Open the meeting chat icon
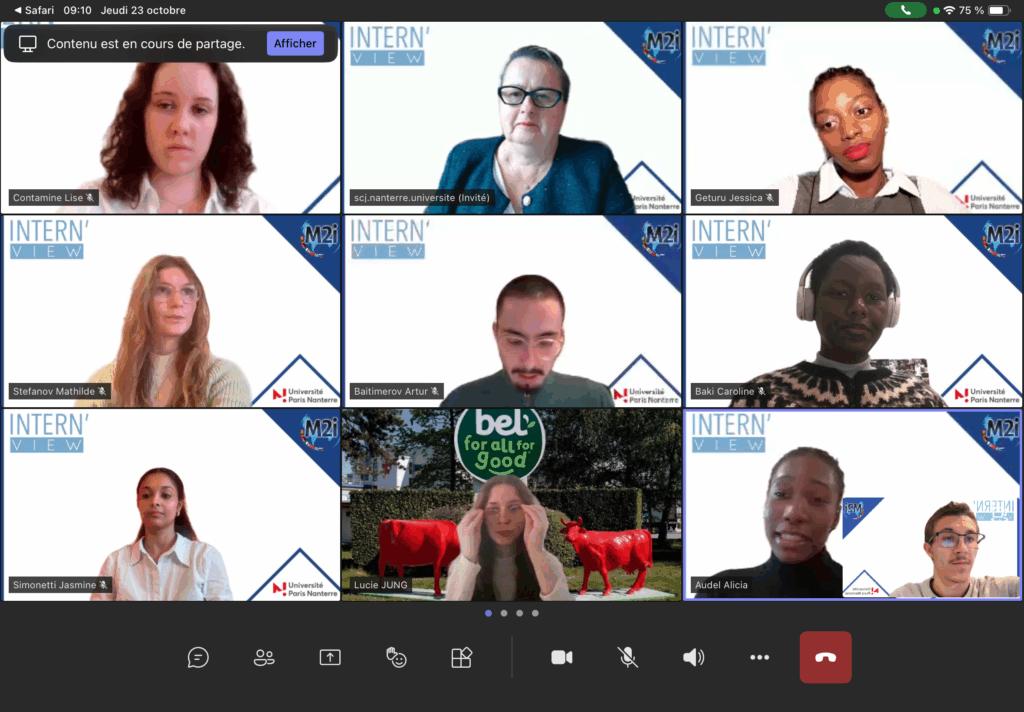The image size is (1024, 712). 198,657
